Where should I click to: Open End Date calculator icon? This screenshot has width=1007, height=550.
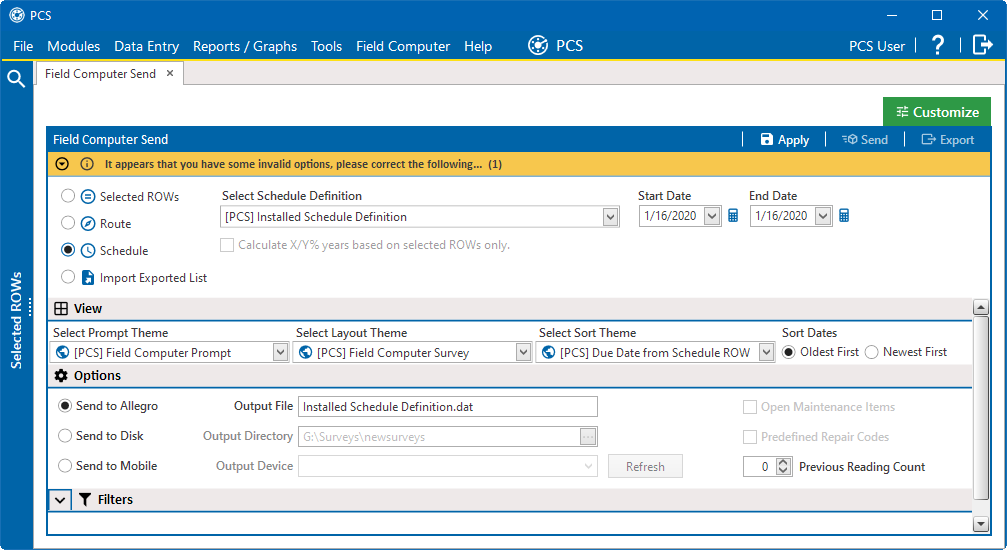[844, 216]
